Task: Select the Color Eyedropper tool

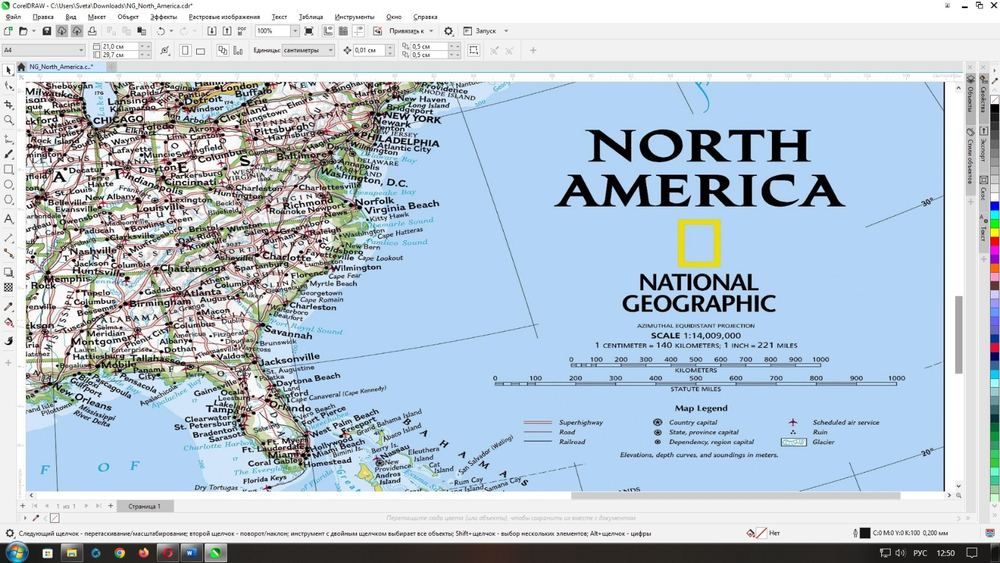Action: point(8,307)
